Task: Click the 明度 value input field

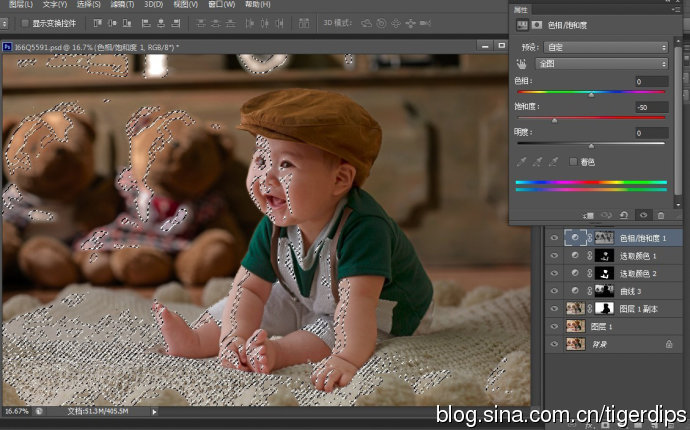Action: tap(652, 132)
